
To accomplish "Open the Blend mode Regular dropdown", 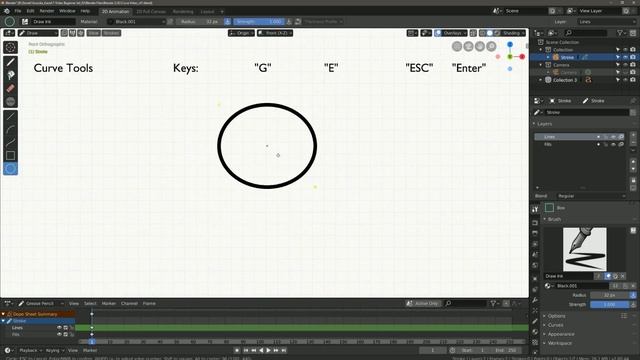I will pyautogui.click(x=591, y=196).
